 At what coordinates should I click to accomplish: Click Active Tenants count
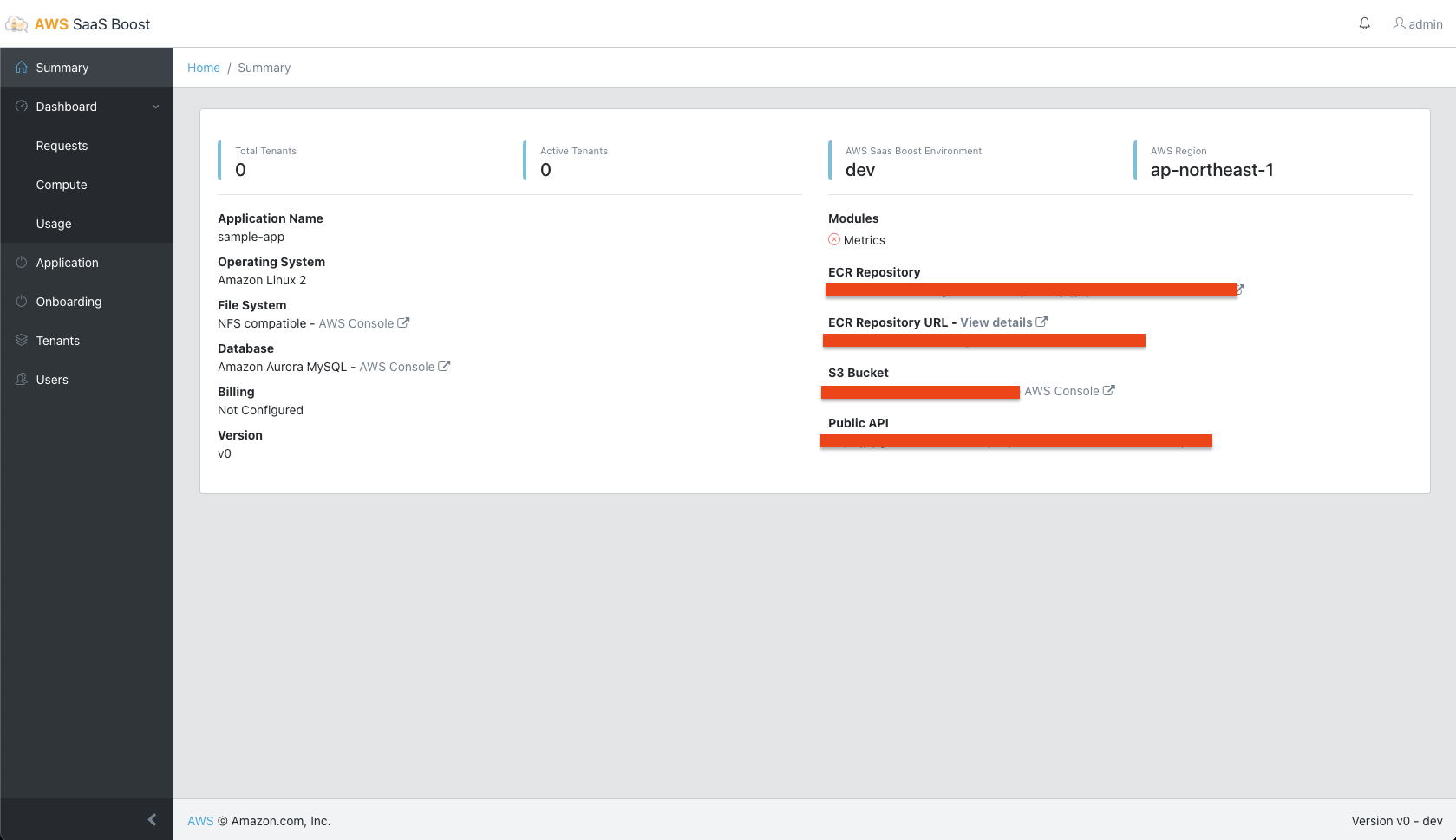[x=546, y=170]
